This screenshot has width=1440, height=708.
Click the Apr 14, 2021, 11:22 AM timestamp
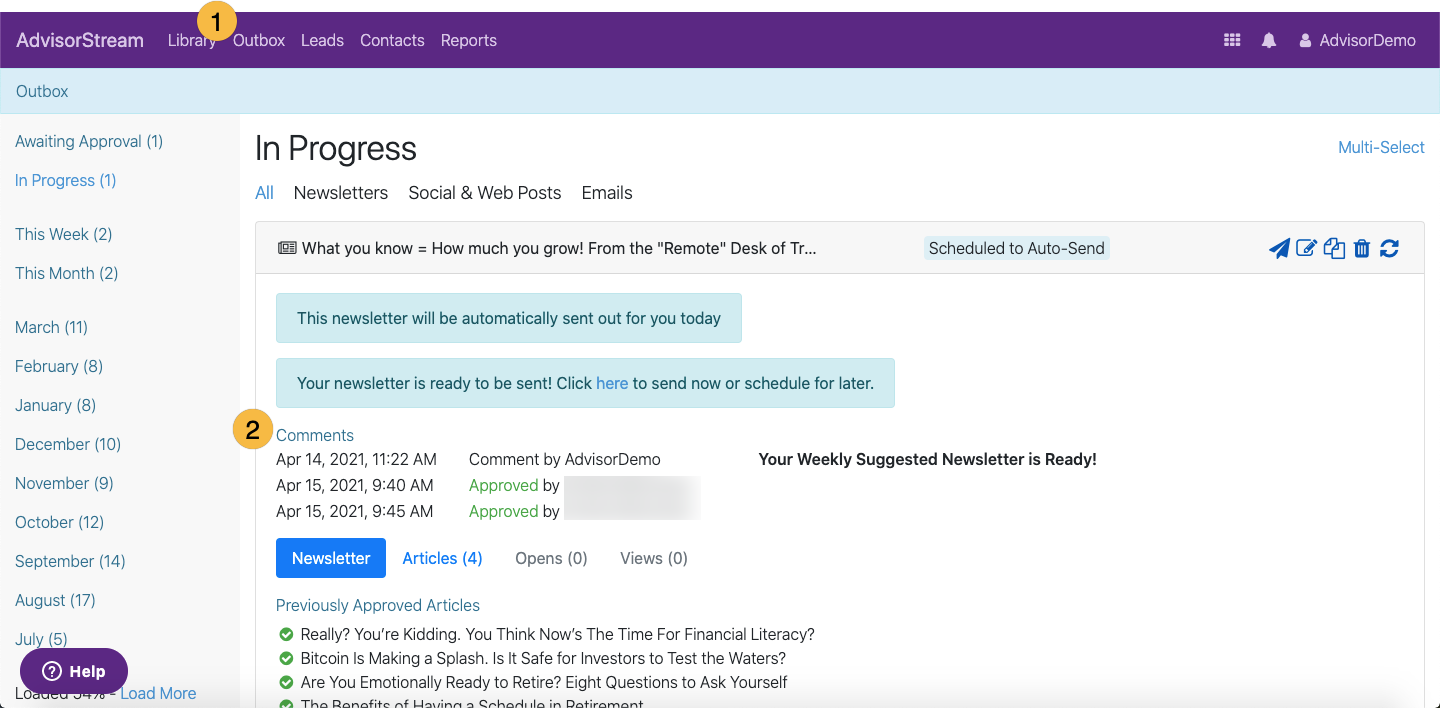(356, 460)
